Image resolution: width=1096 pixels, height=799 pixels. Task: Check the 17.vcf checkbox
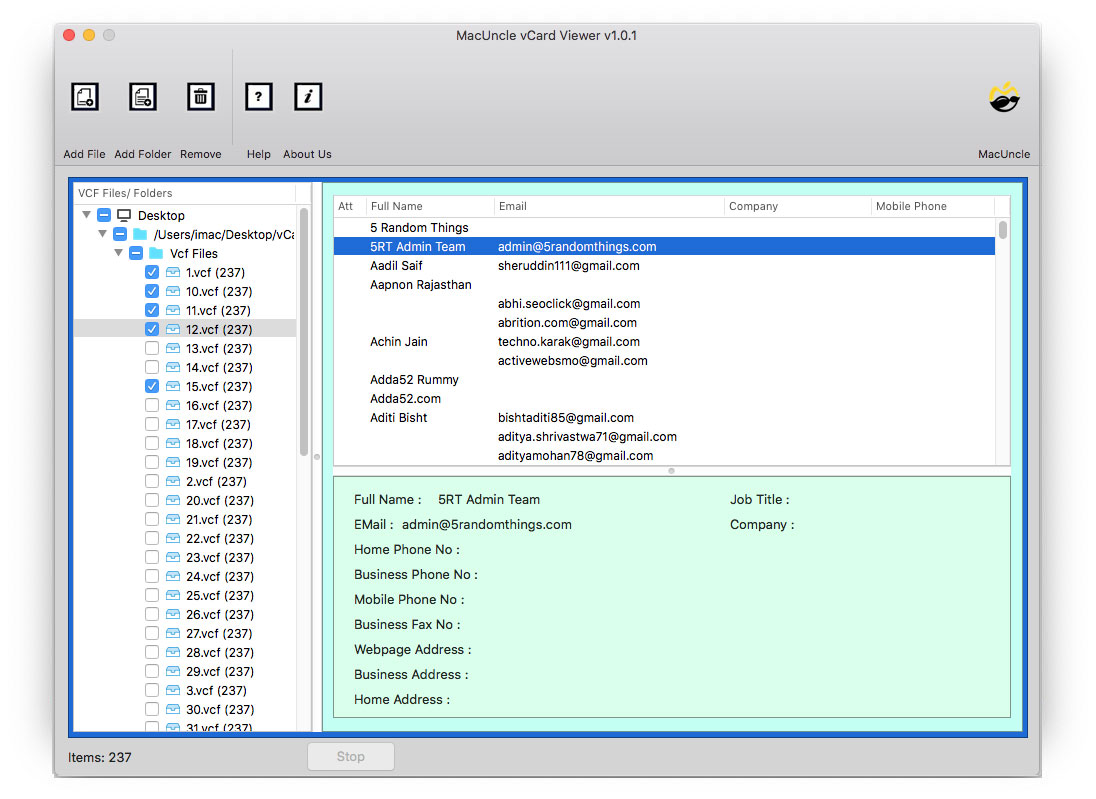coord(152,424)
